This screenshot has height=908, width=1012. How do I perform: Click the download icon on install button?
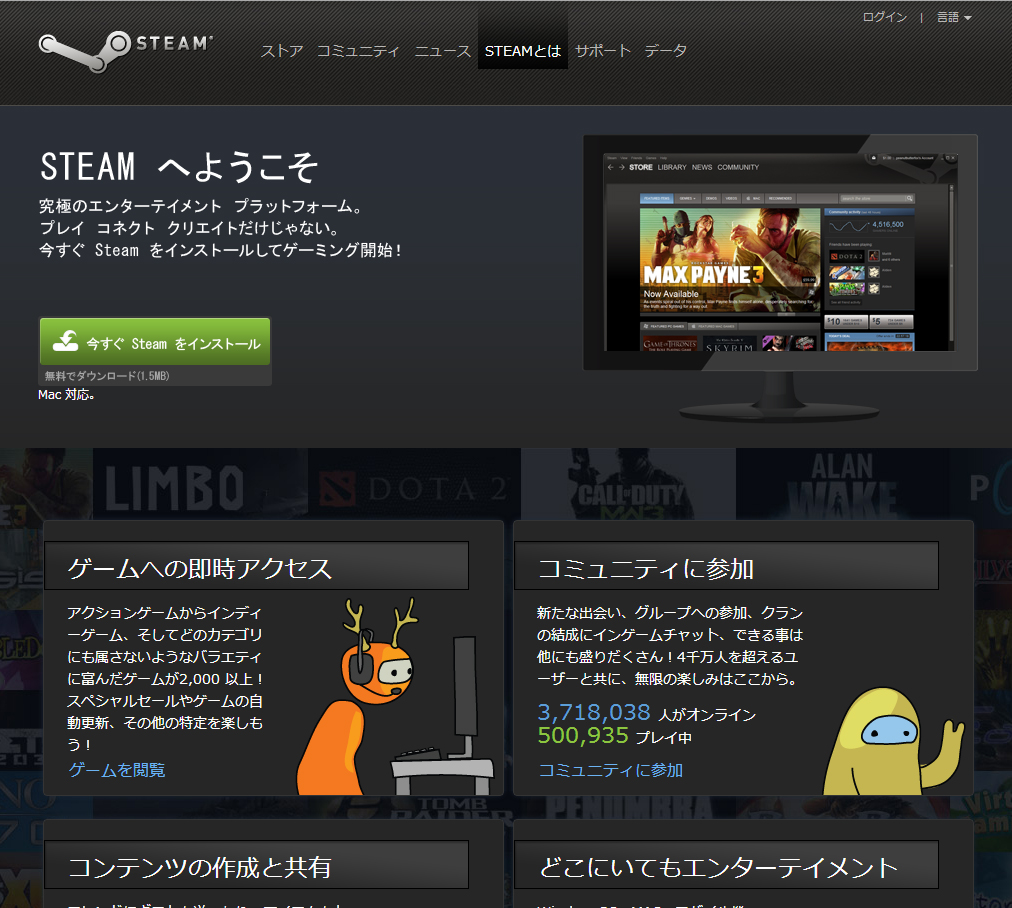click(65, 341)
